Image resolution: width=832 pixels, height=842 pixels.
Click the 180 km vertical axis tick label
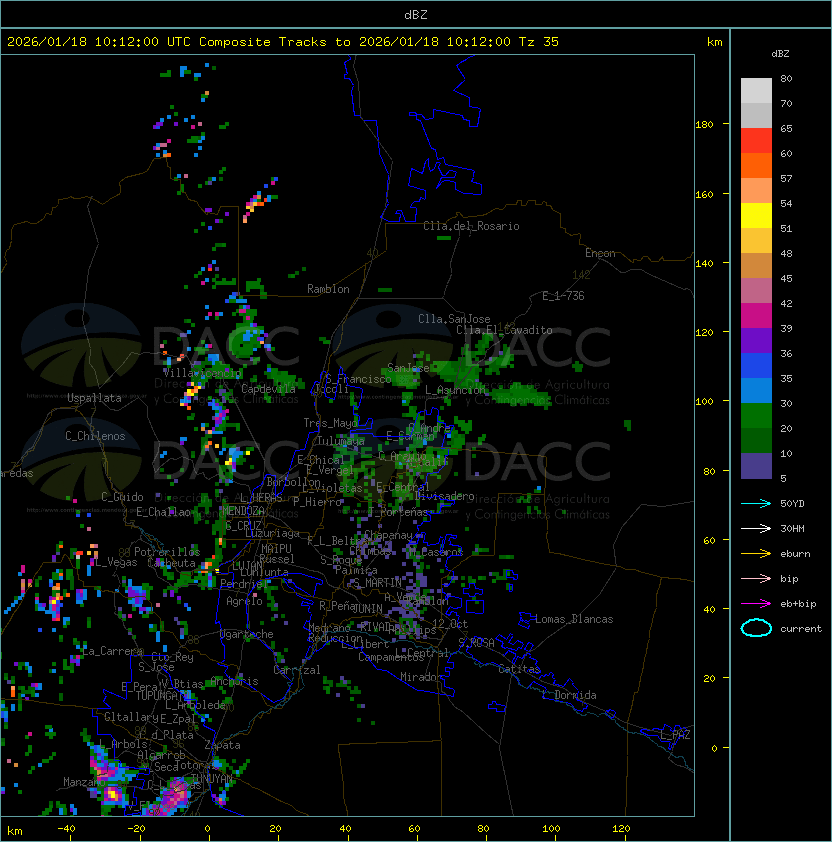coord(704,125)
